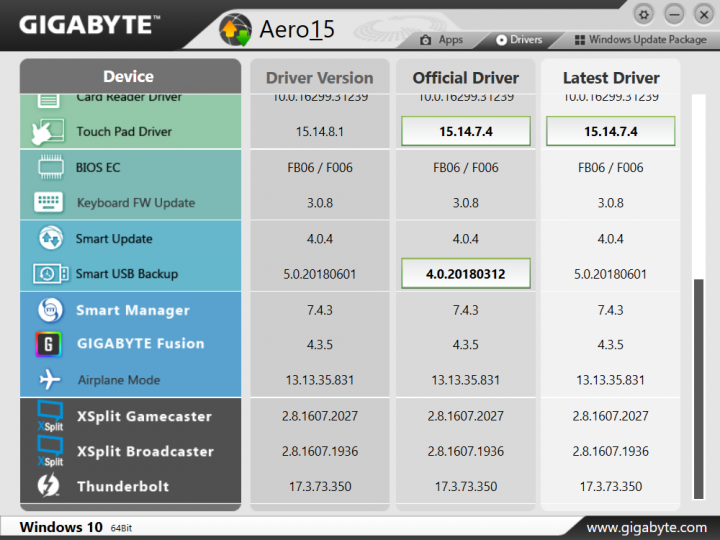Click the driver list scrollbar thumb
720x540 pixels.
[698, 388]
